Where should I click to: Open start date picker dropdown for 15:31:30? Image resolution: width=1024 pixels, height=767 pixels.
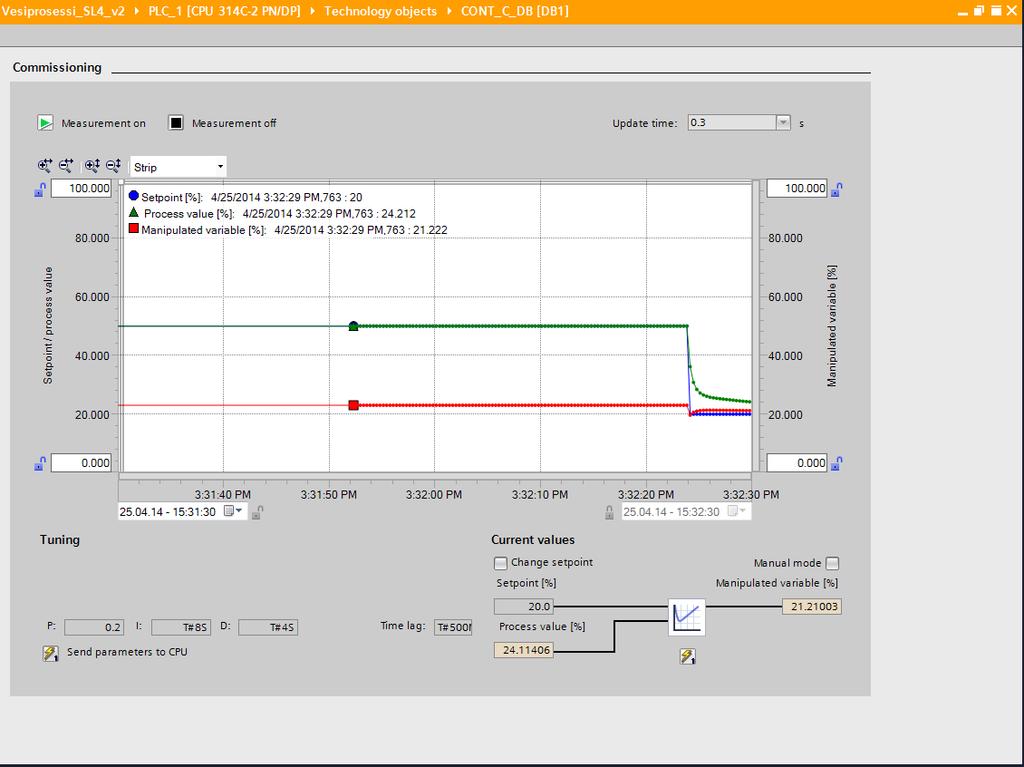[x=233, y=511]
